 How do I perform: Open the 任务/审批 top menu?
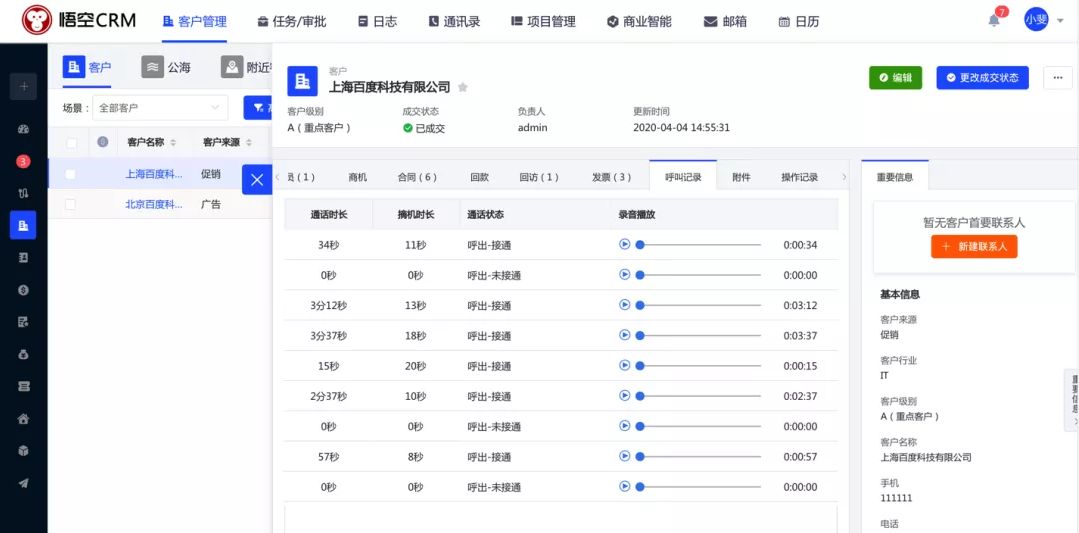coord(292,21)
